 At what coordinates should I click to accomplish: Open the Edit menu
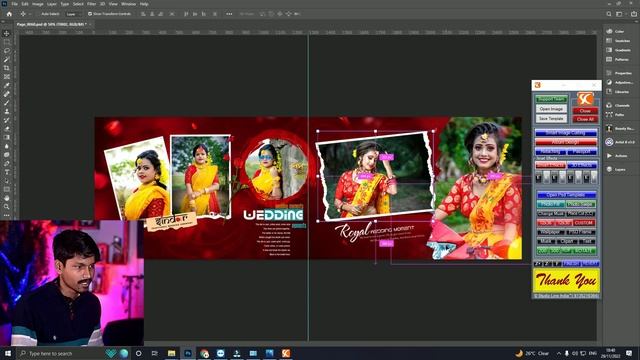click(25, 4)
